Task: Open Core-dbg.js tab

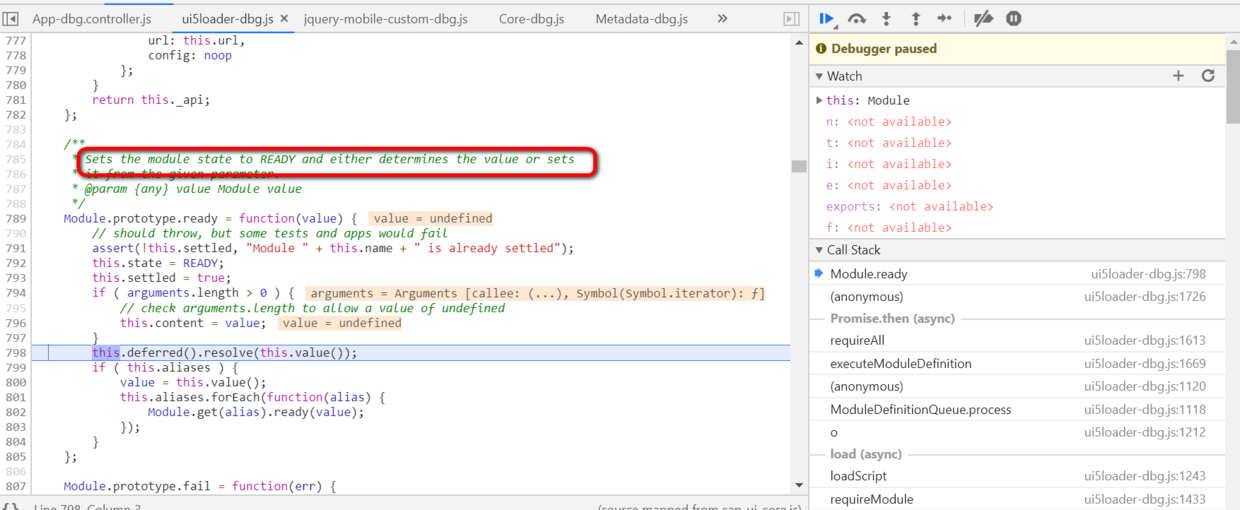Action: tap(531, 19)
